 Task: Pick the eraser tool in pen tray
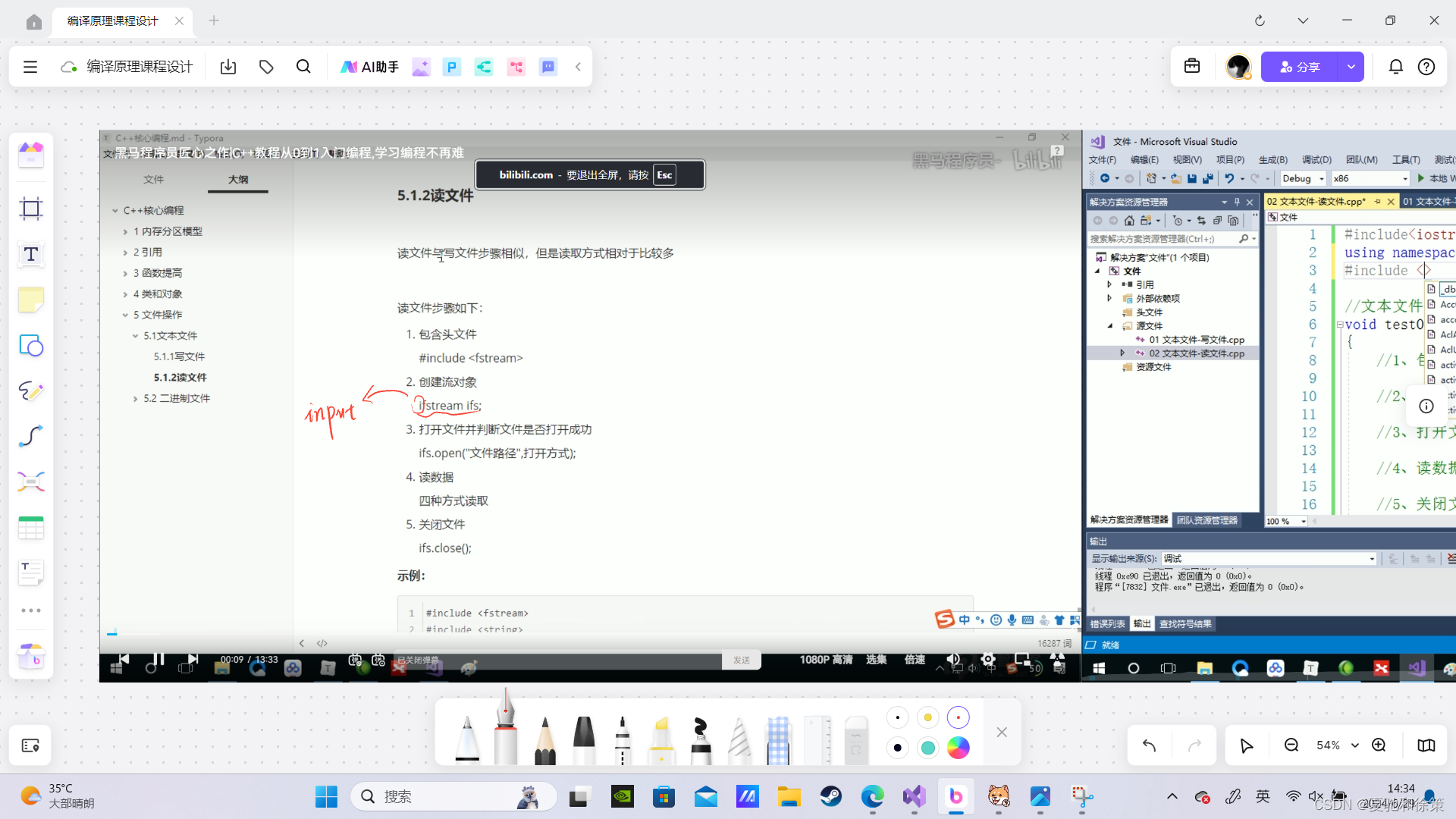(x=855, y=739)
